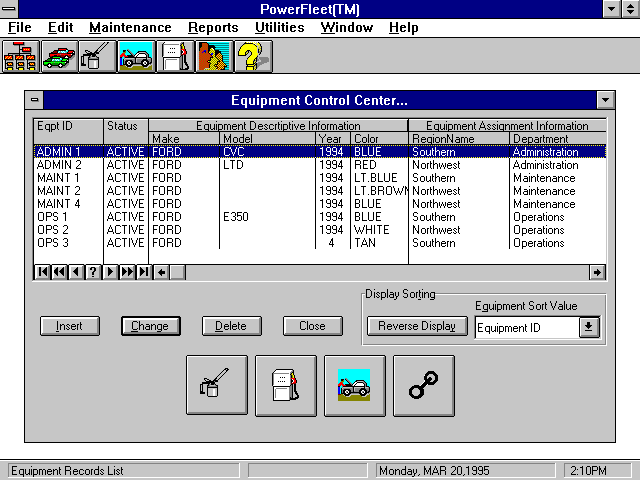The width and height of the screenshot is (640, 480).
Task: Jump to last record with the navigation arrow
Action: [143, 272]
